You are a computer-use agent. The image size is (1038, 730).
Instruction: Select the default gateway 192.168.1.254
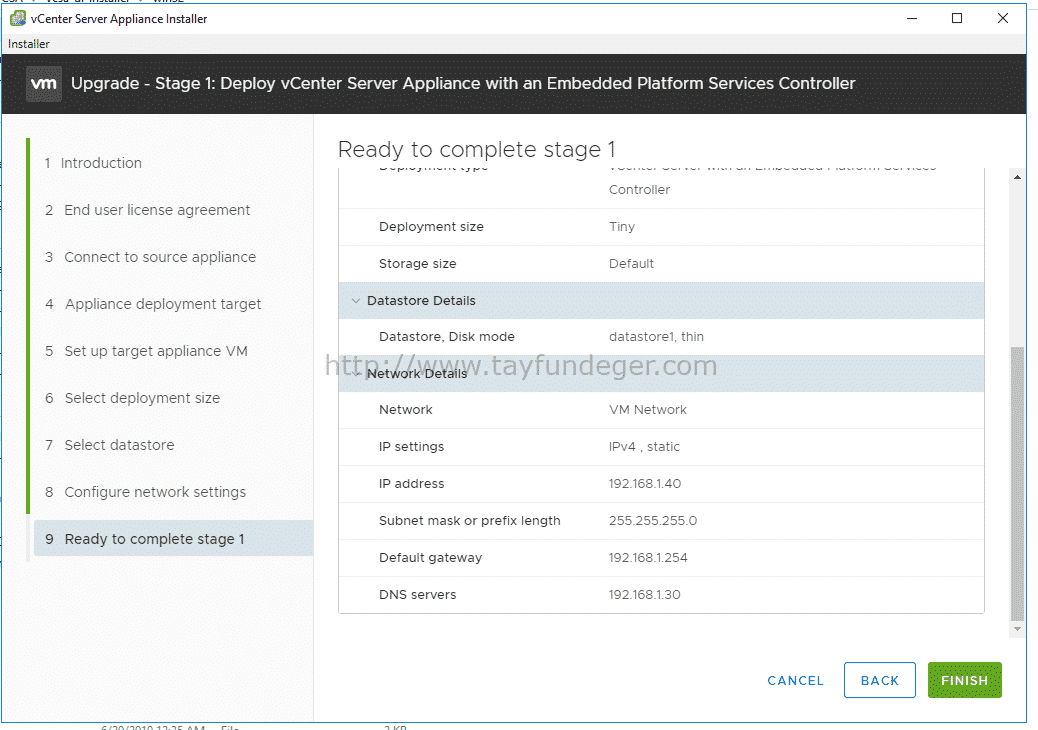tap(648, 558)
